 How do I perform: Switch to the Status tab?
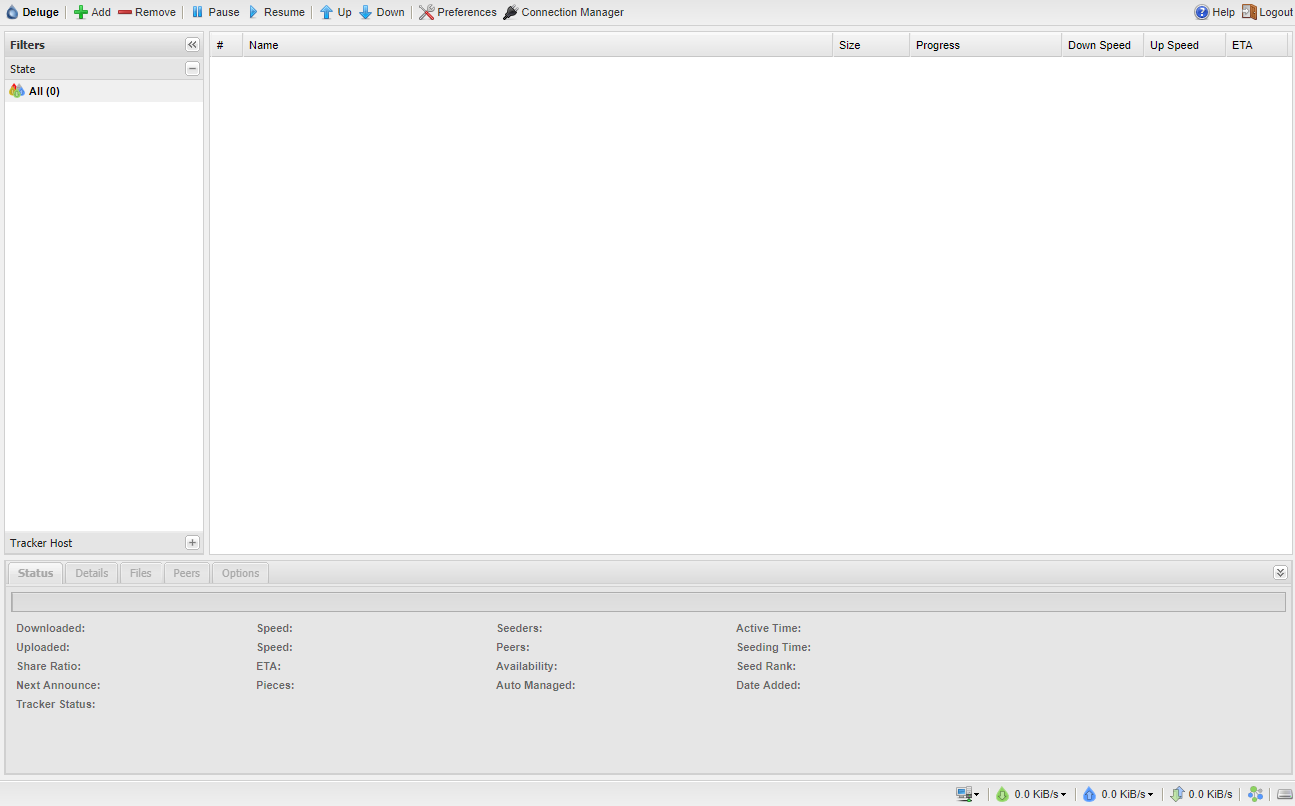(35, 573)
